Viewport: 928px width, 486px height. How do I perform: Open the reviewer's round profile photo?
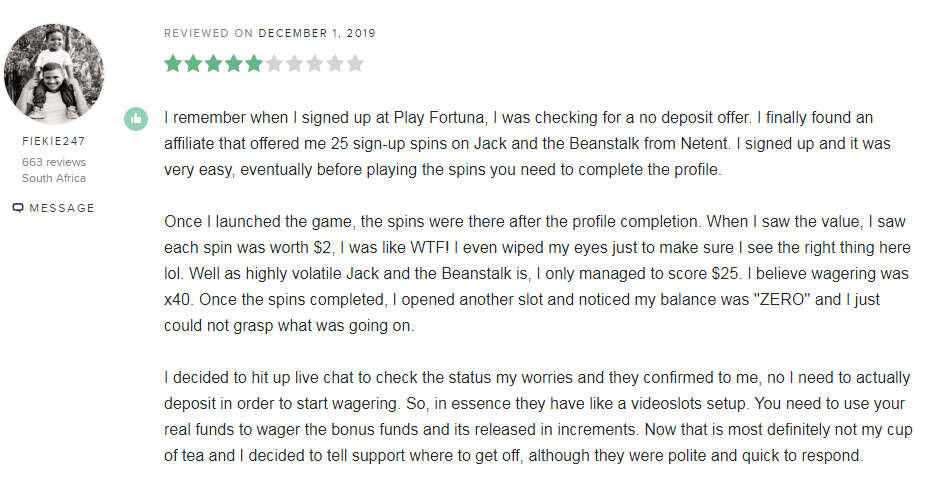[54, 74]
